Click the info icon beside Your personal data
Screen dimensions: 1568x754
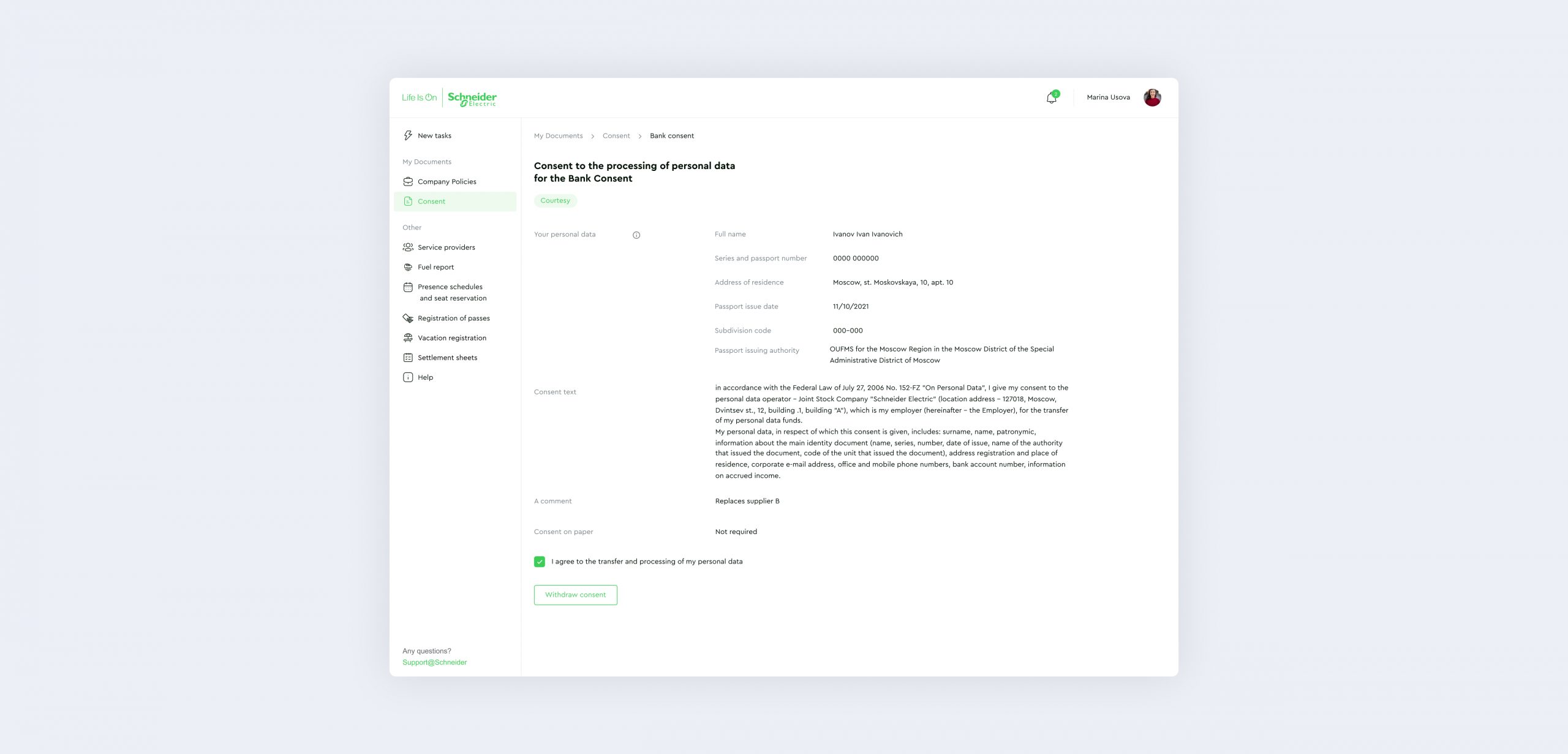tap(636, 235)
